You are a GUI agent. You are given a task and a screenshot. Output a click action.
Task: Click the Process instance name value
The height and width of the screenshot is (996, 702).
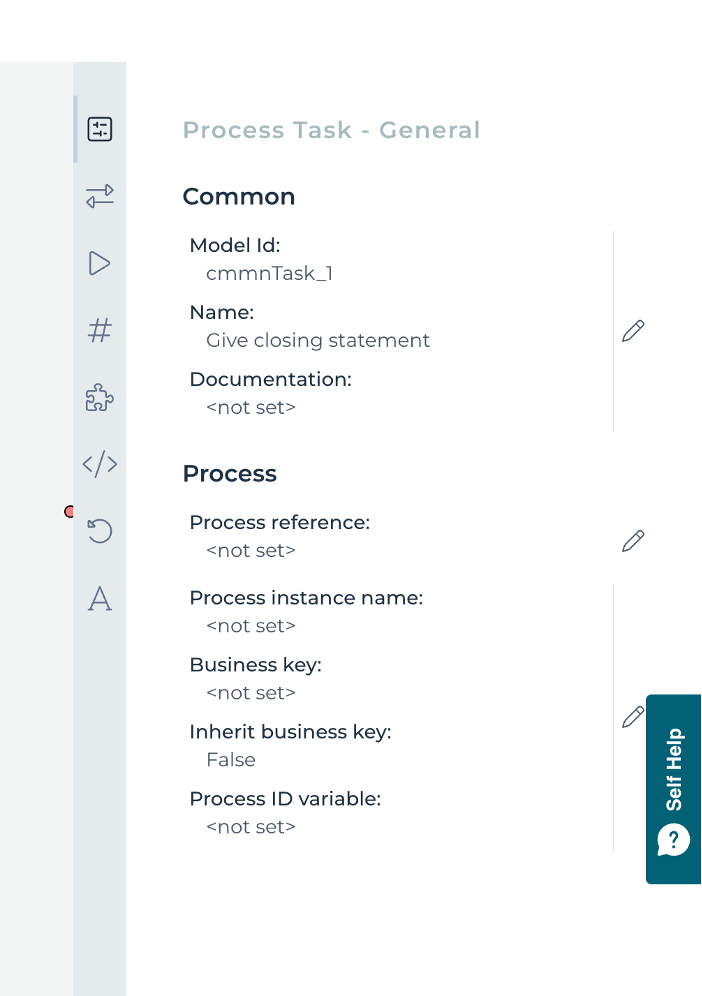click(x=251, y=626)
